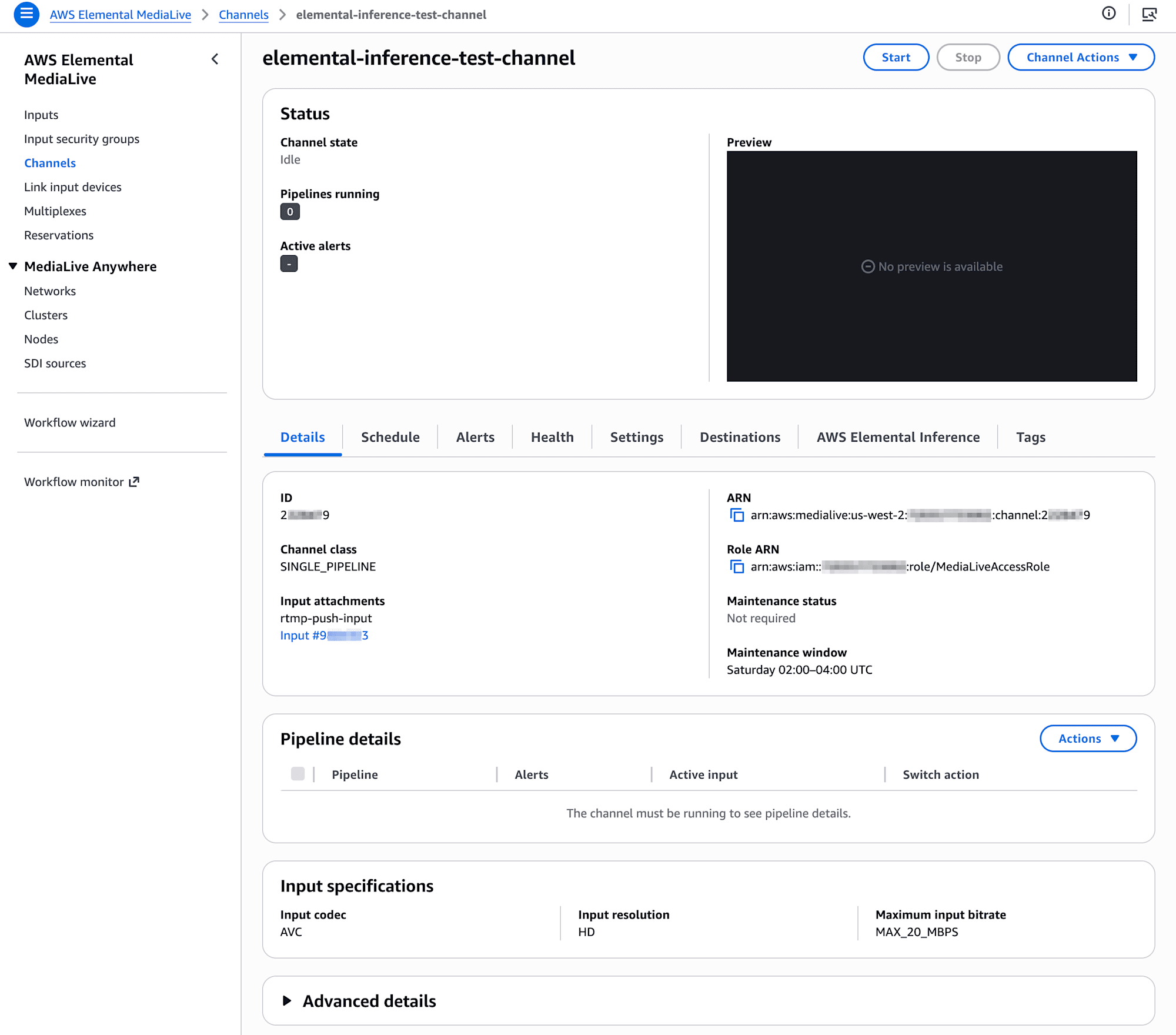Open the hamburger navigation menu icon
The height and width of the screenshot is (1035, 1176).
point(26,14)
